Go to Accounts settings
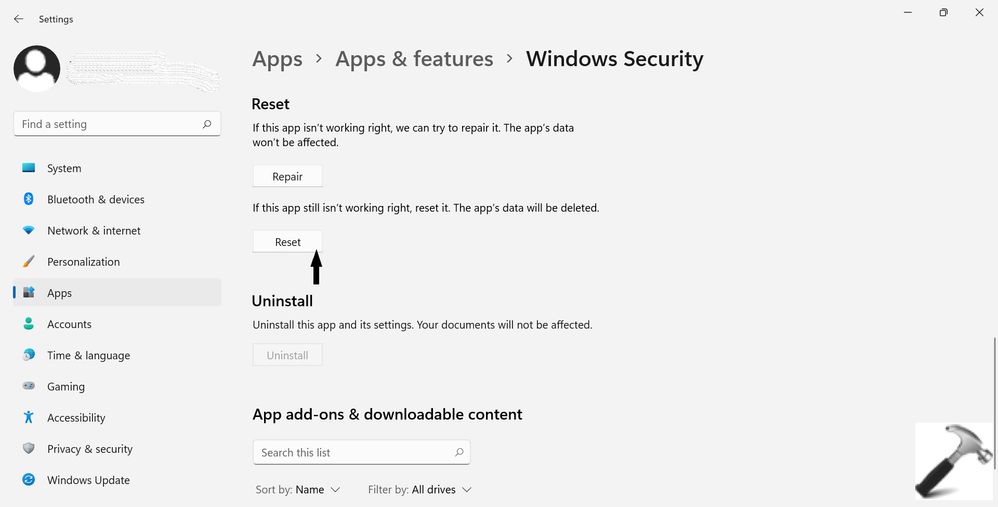 pos(117,324)
